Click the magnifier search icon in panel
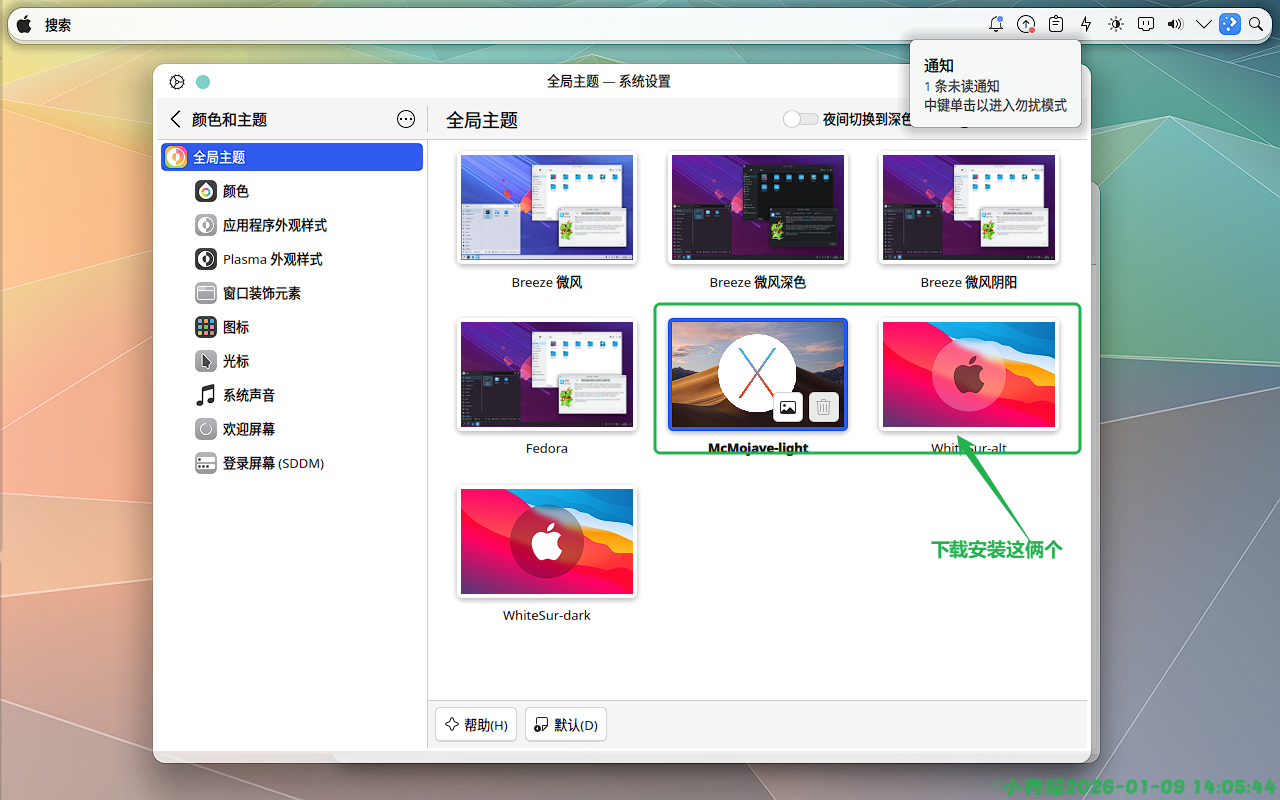 1256,25
